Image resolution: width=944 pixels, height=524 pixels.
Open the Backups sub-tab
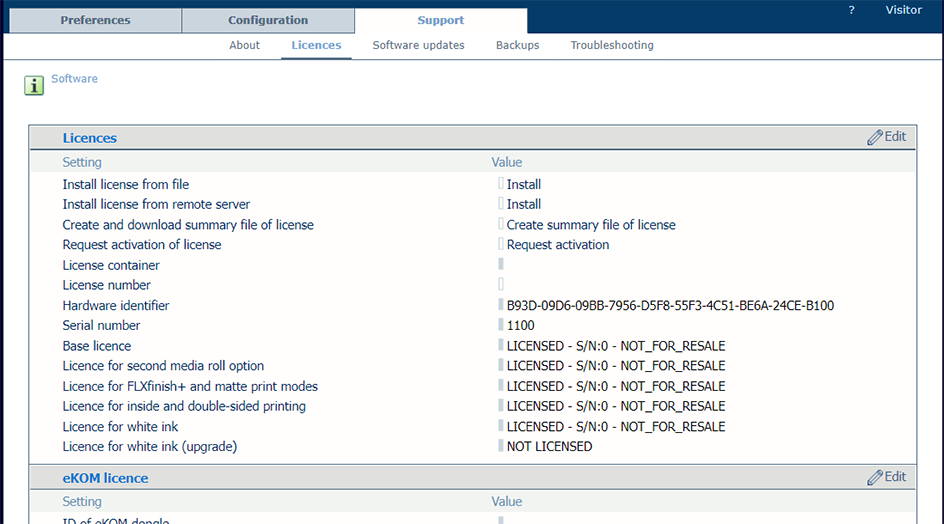point(517,45)
